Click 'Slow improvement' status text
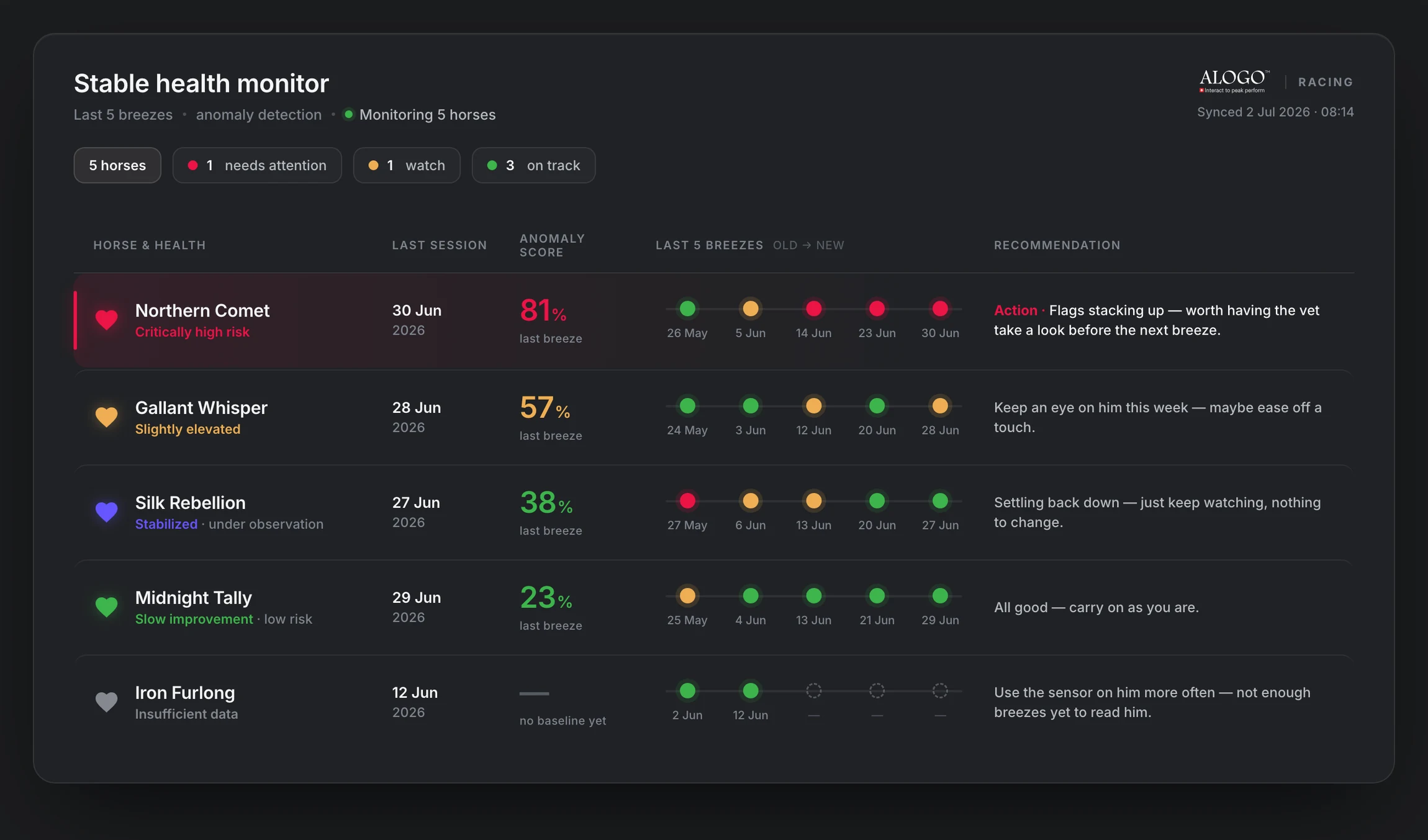The height and width of the screenshot is (840, 1428). (194, 620)
